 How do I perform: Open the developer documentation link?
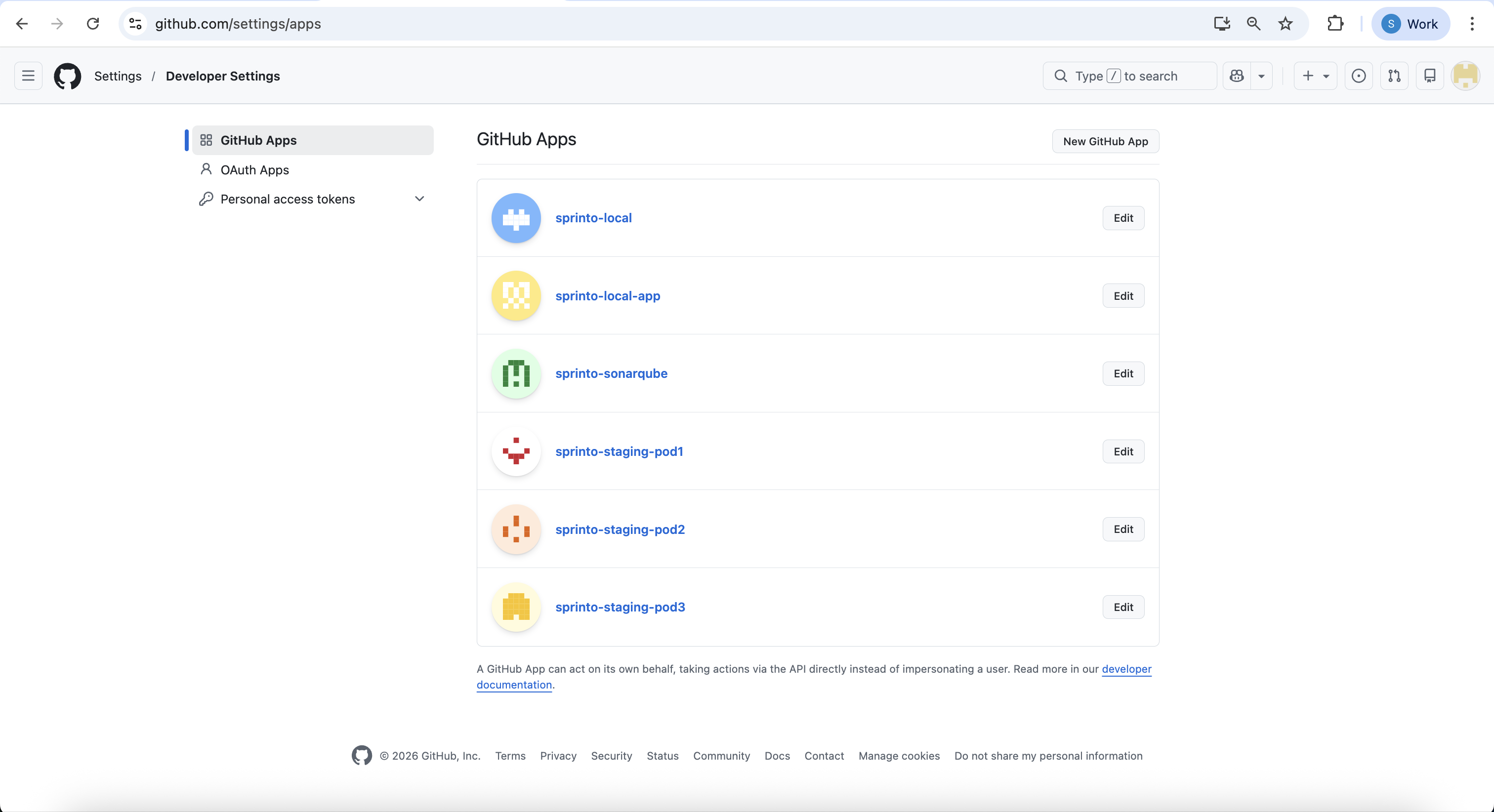1126,669
